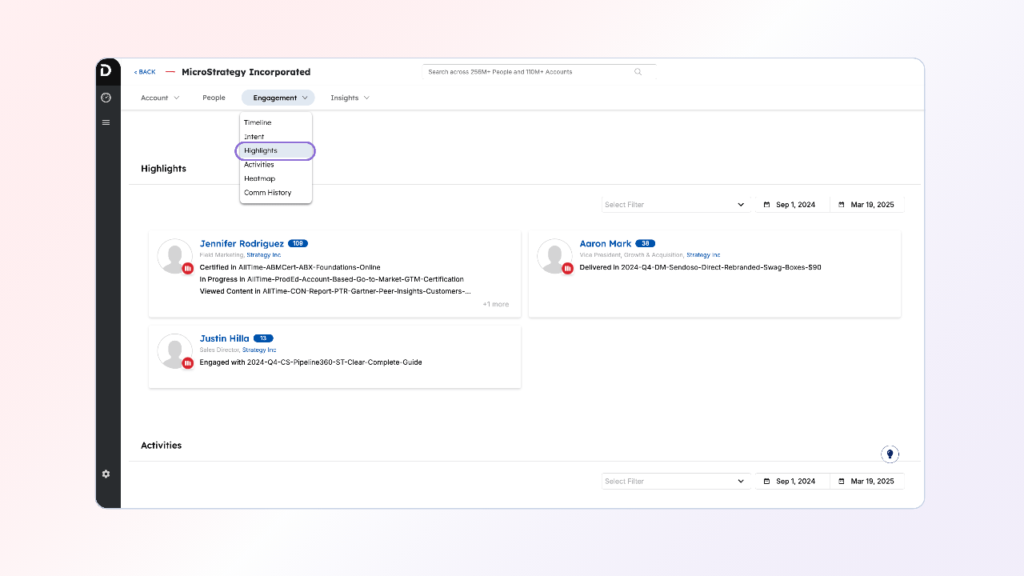This screenshot has width=1024, height=576.
Task: Expand the Account dropdown tab
Action: tap(159, 98)
